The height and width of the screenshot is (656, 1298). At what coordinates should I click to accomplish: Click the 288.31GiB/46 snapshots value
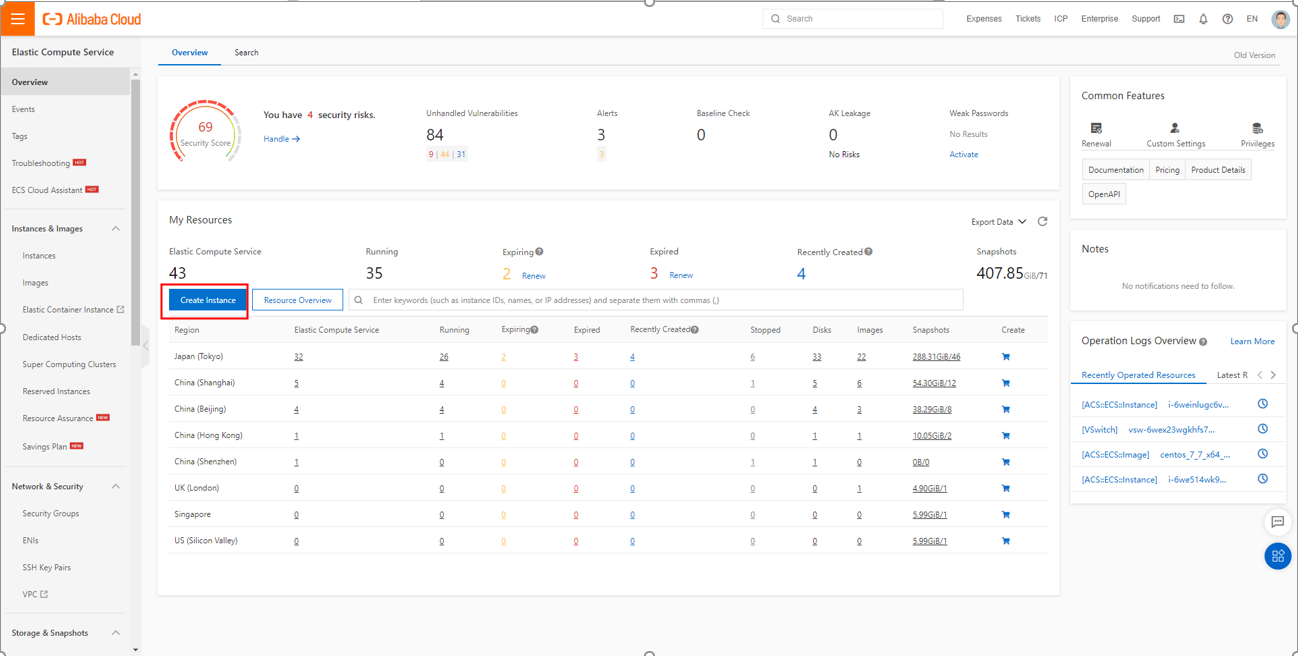click(936, 357)
